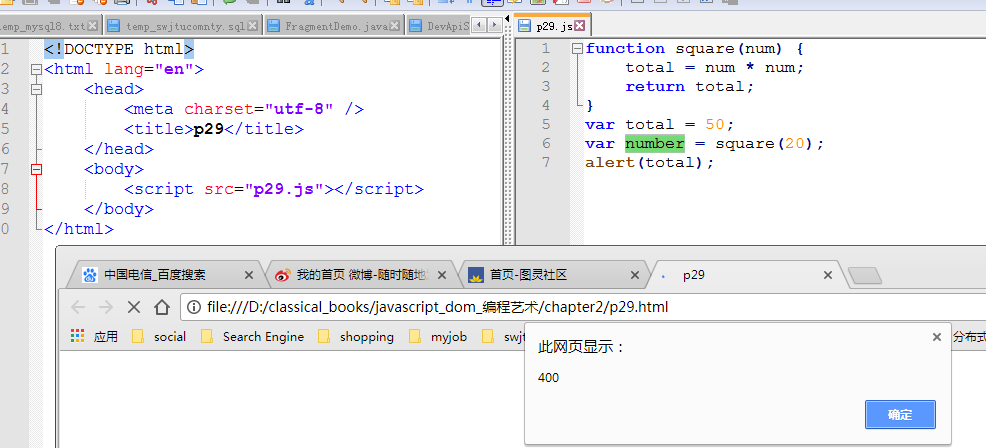This screenshot has height=448, width=986.
Task: Collapse the square function fold marker
Action: (577, 48)
